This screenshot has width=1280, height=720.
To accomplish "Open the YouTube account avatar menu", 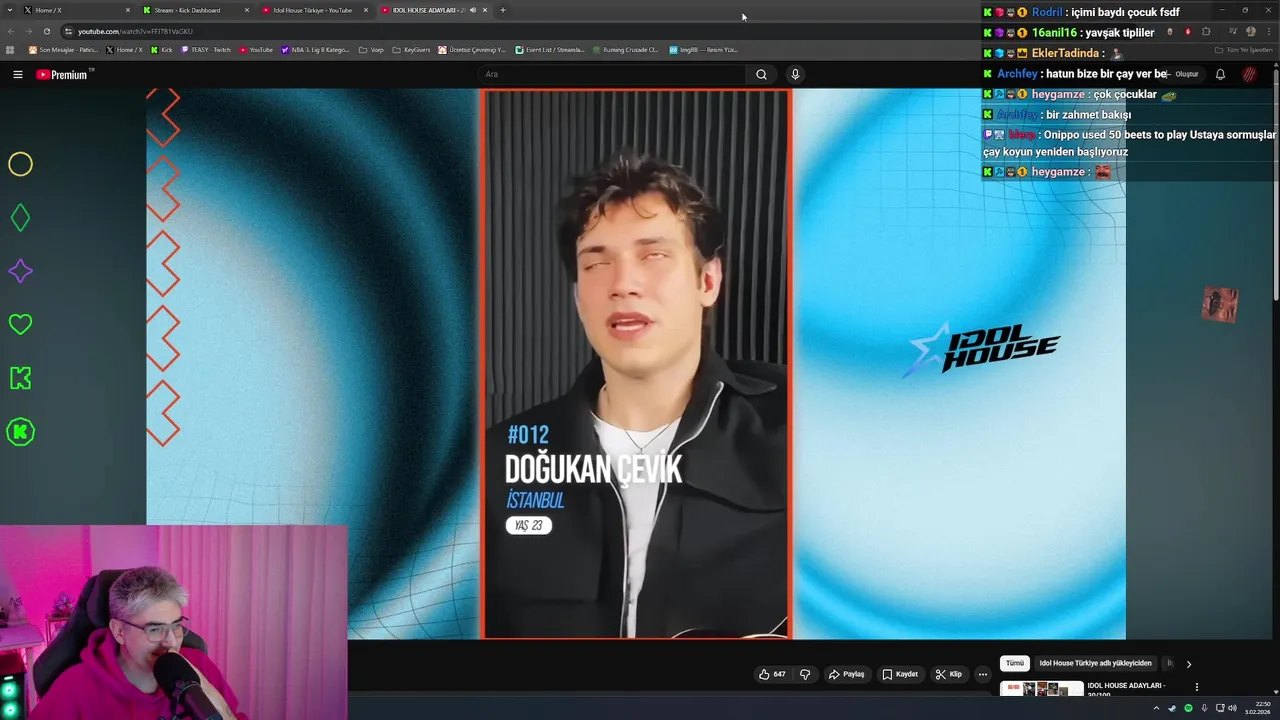I will pyautogui.click(x=1249, y=74).
